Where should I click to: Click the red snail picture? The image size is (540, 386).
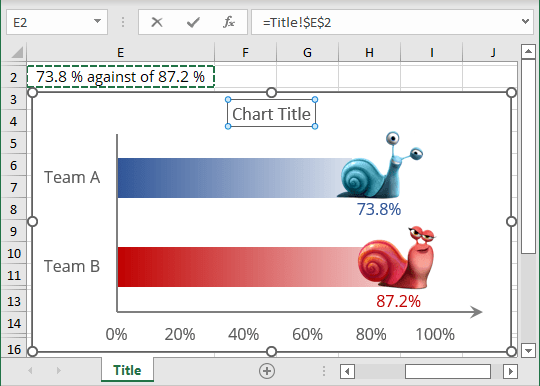(x=396, y=258)
